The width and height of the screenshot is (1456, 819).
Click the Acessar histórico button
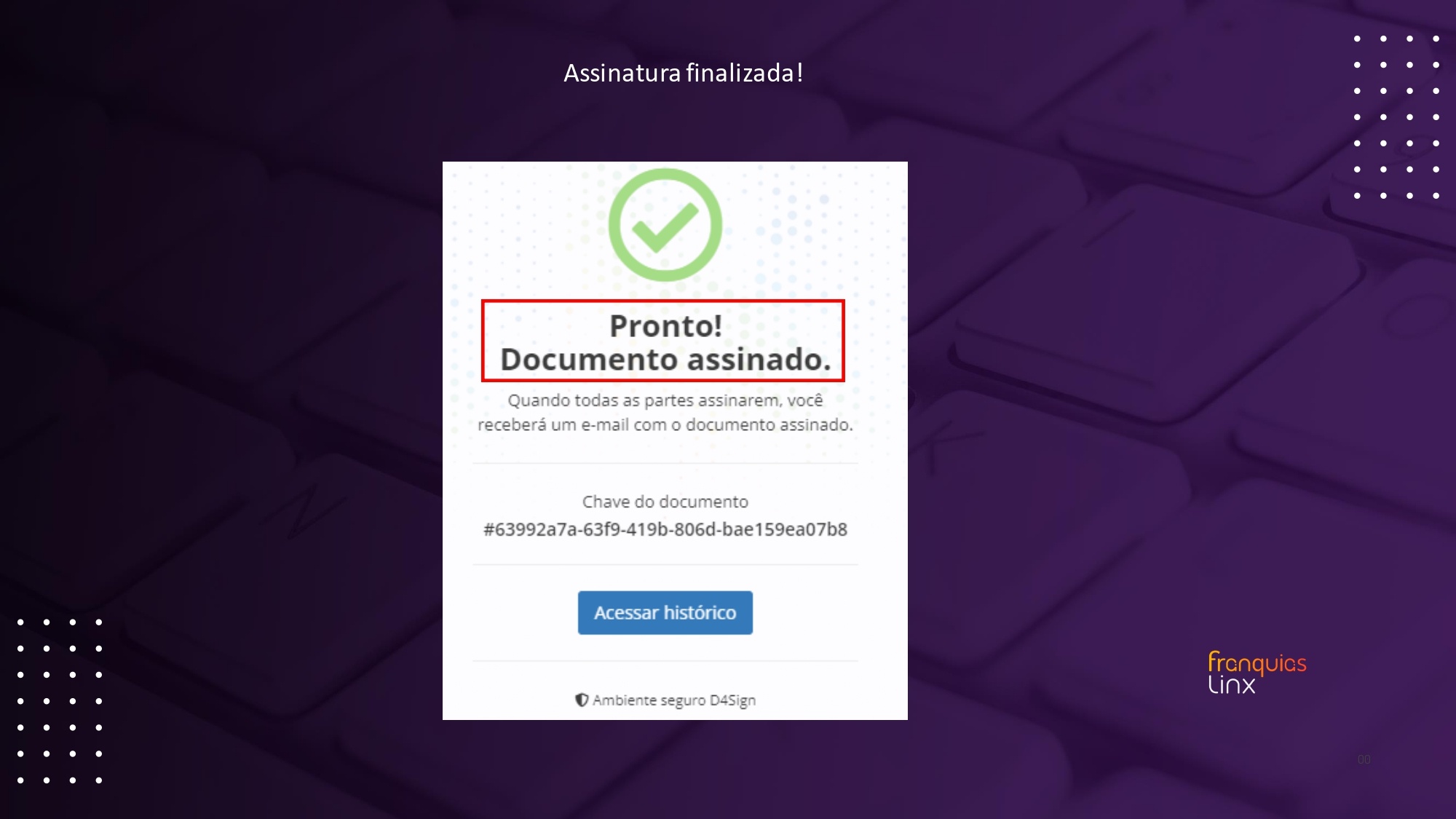665,612
